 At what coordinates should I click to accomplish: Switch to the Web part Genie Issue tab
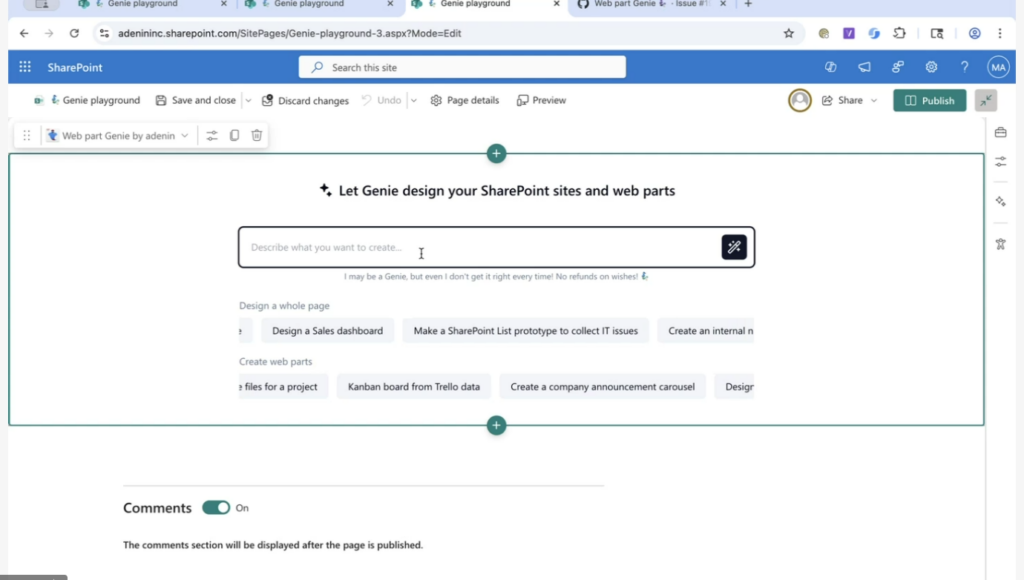[652, 4]
